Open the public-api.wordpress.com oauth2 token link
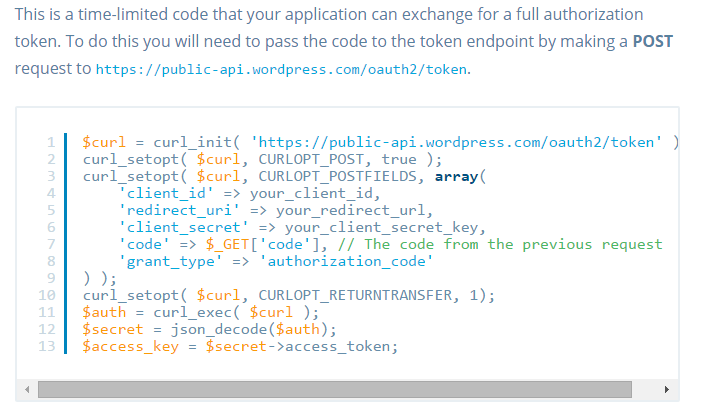This screenshot has height=412, width=718. (281, 70)
